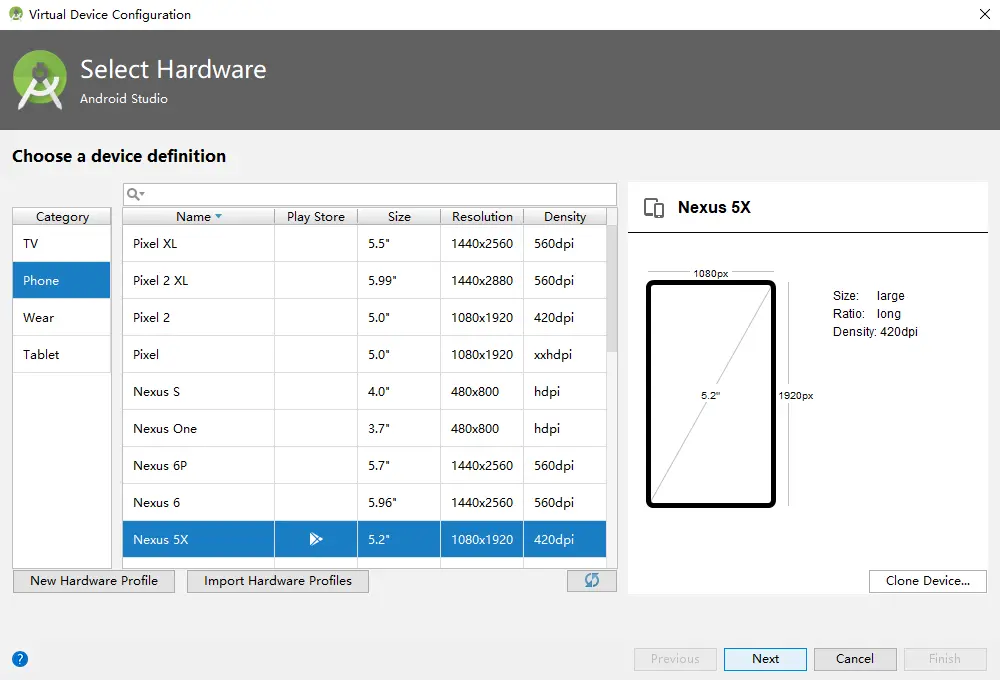Sort by the Density column header
This screenshot has height=680, width=1000.
point(564,216)
